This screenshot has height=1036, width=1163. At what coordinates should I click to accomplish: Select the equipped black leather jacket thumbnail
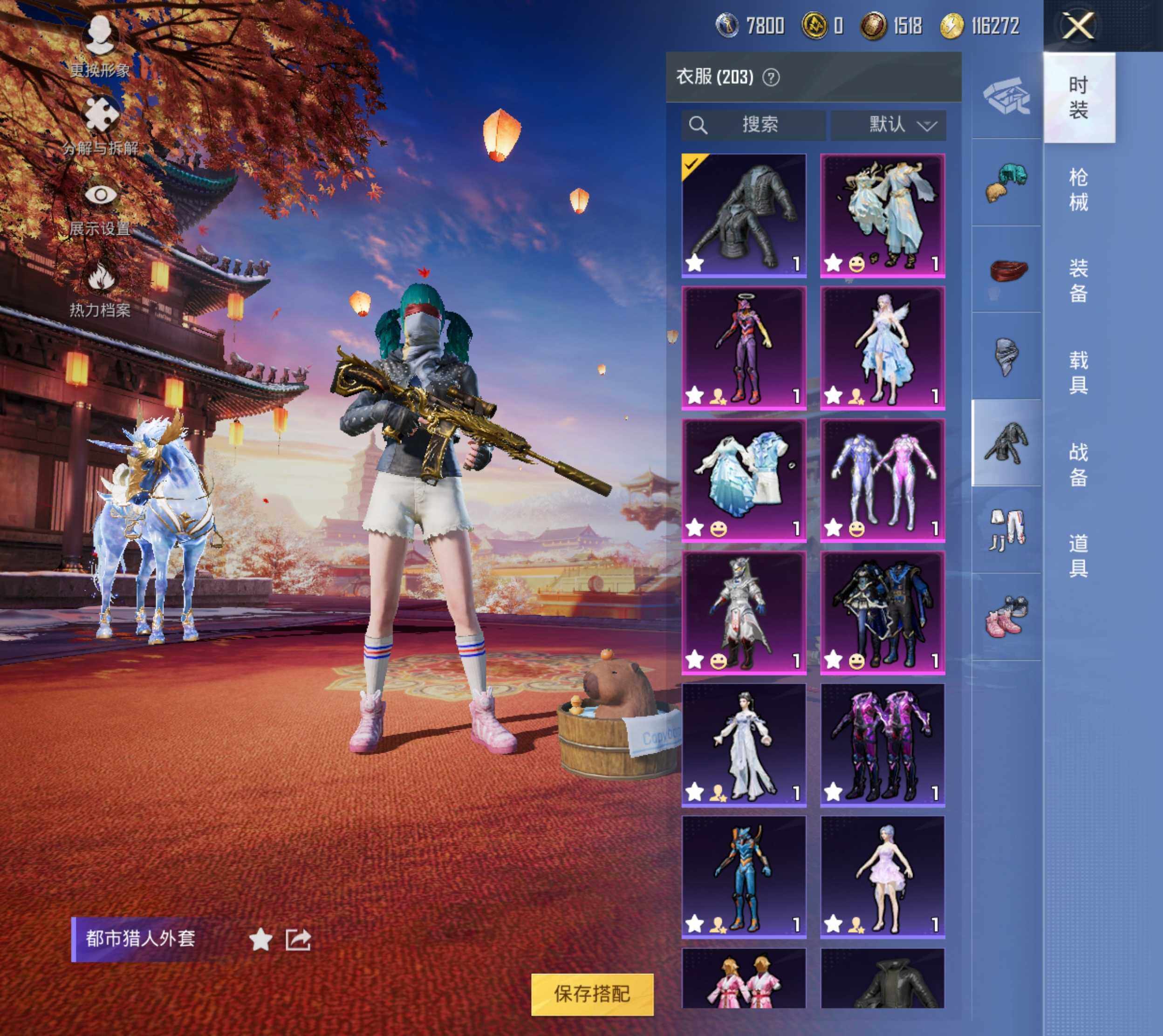pos(744,215)
